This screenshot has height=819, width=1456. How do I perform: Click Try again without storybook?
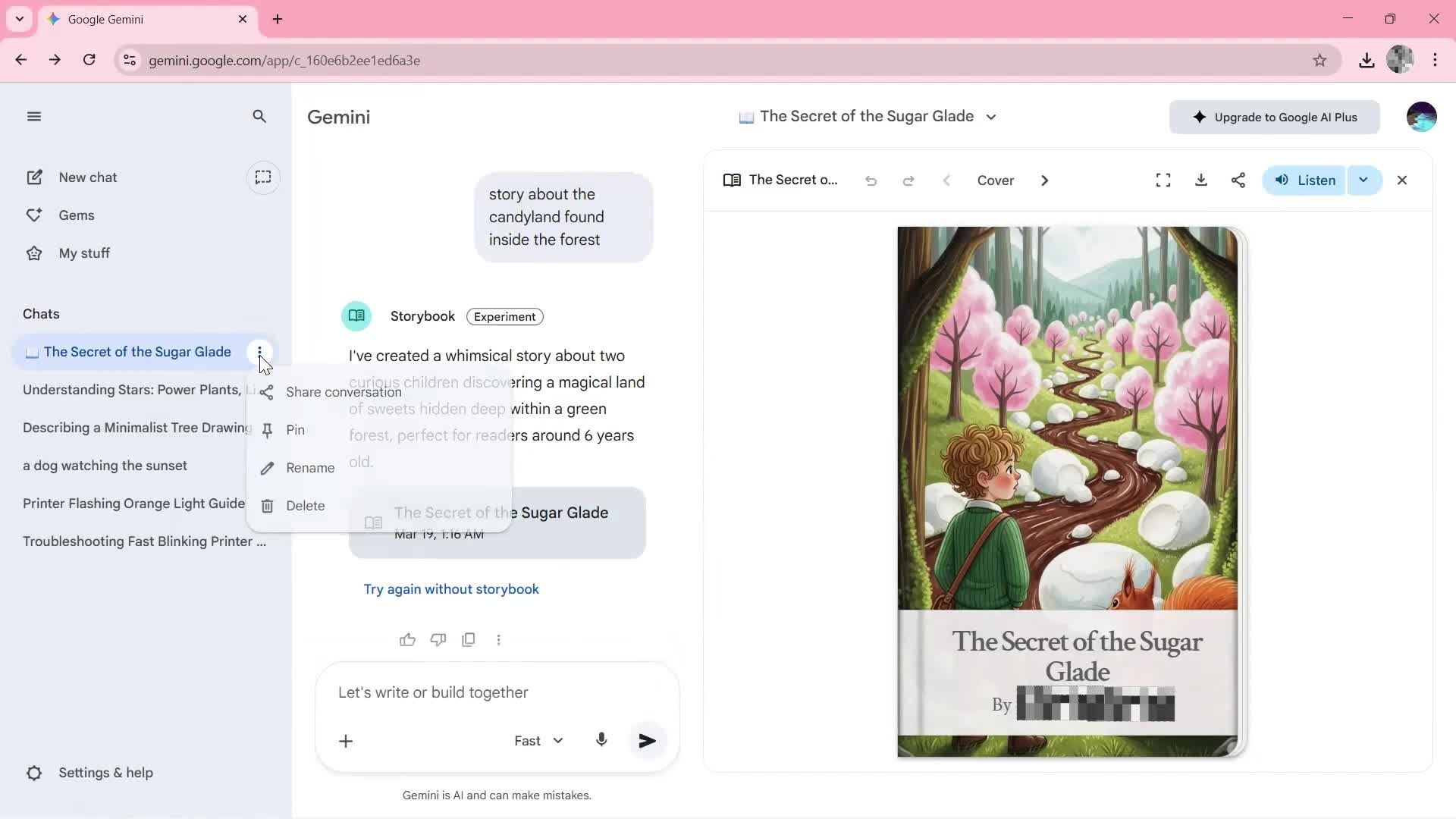click(x=451, y=589)
